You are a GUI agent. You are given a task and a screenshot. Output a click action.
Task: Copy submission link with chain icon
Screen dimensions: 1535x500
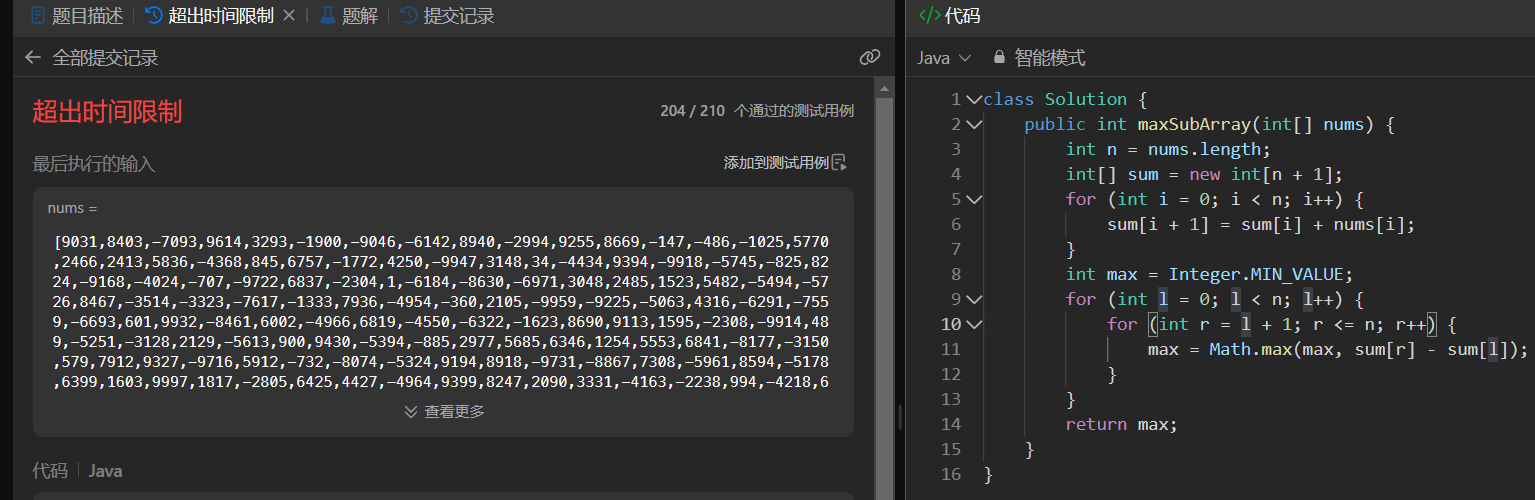[869, 58]
